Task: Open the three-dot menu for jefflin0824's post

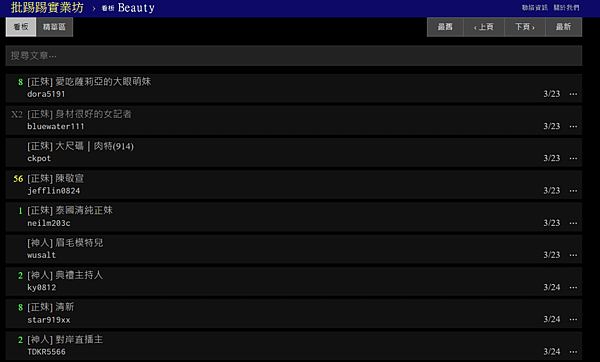Action: point(573,191)
